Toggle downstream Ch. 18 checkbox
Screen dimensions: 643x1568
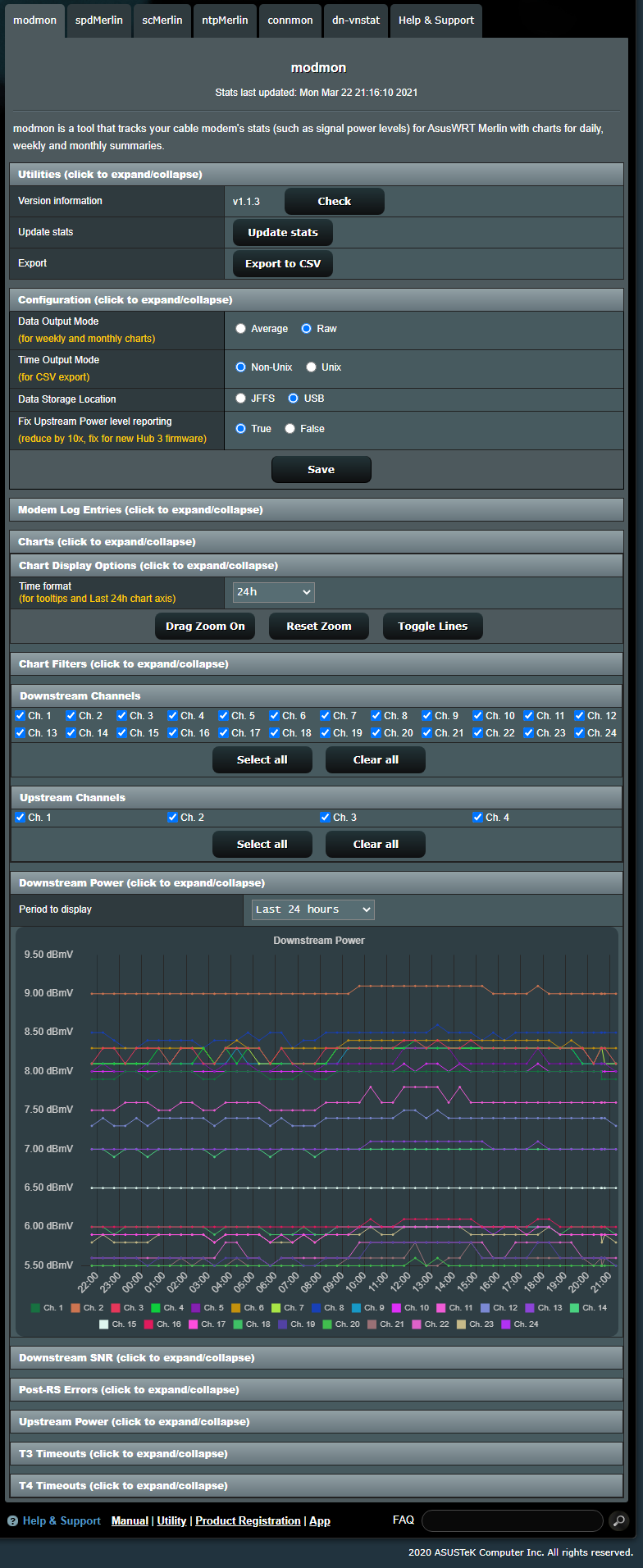coord(275,733)
